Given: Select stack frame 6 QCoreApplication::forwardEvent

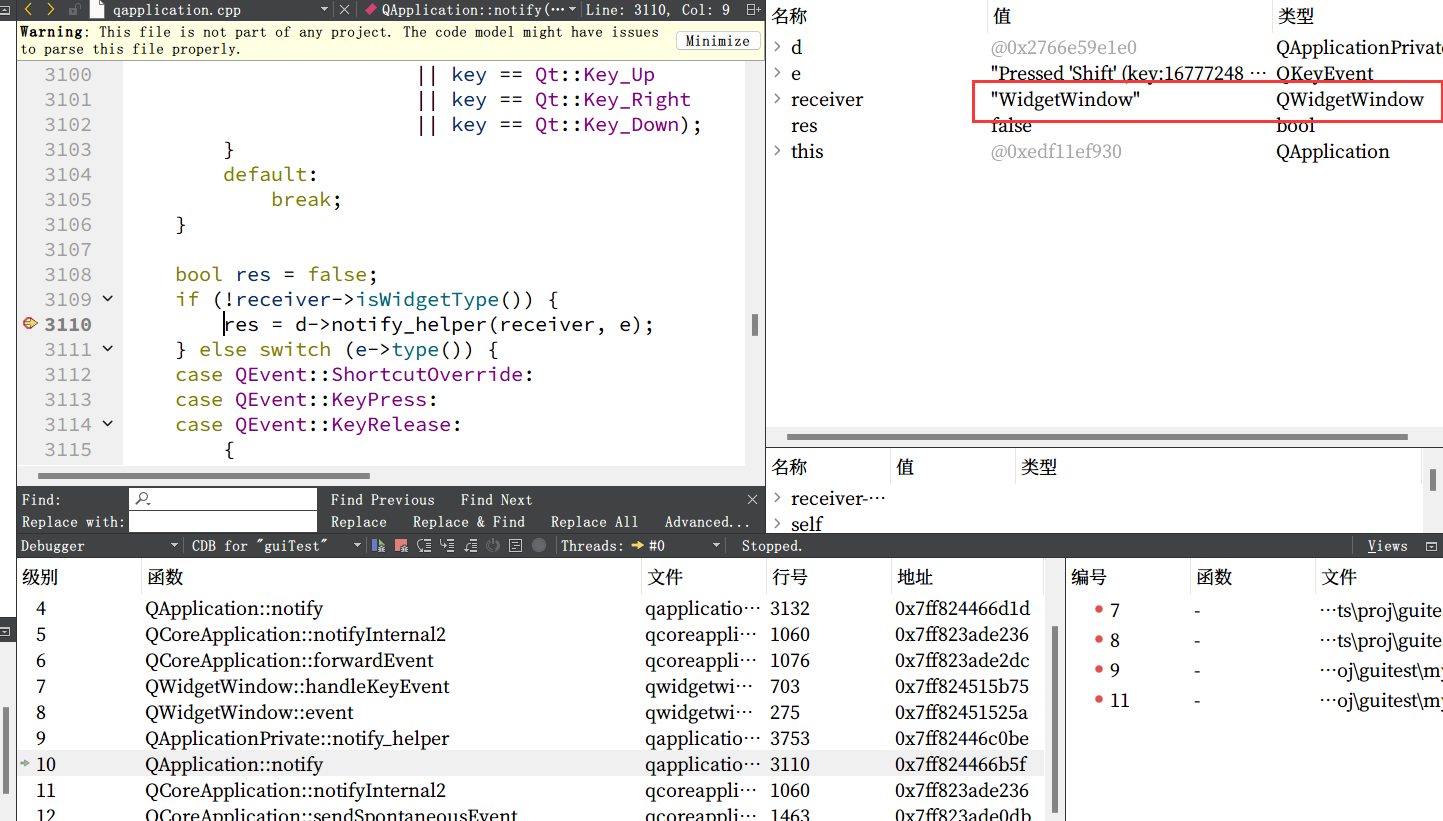Looking at the screenshot, I should tap(530, 660).
